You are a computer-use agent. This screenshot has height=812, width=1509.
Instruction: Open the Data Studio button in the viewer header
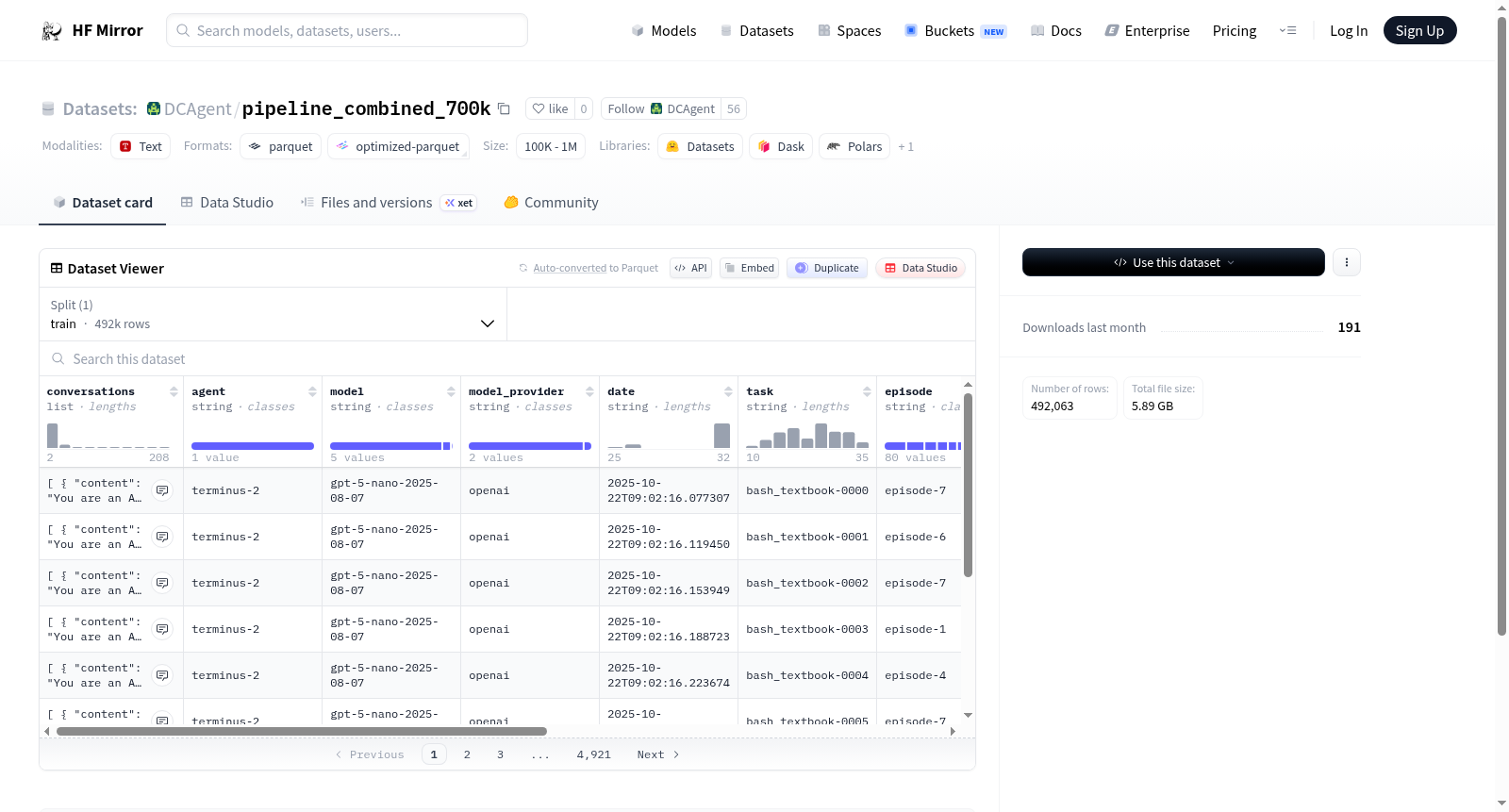[x=920, y=268]
